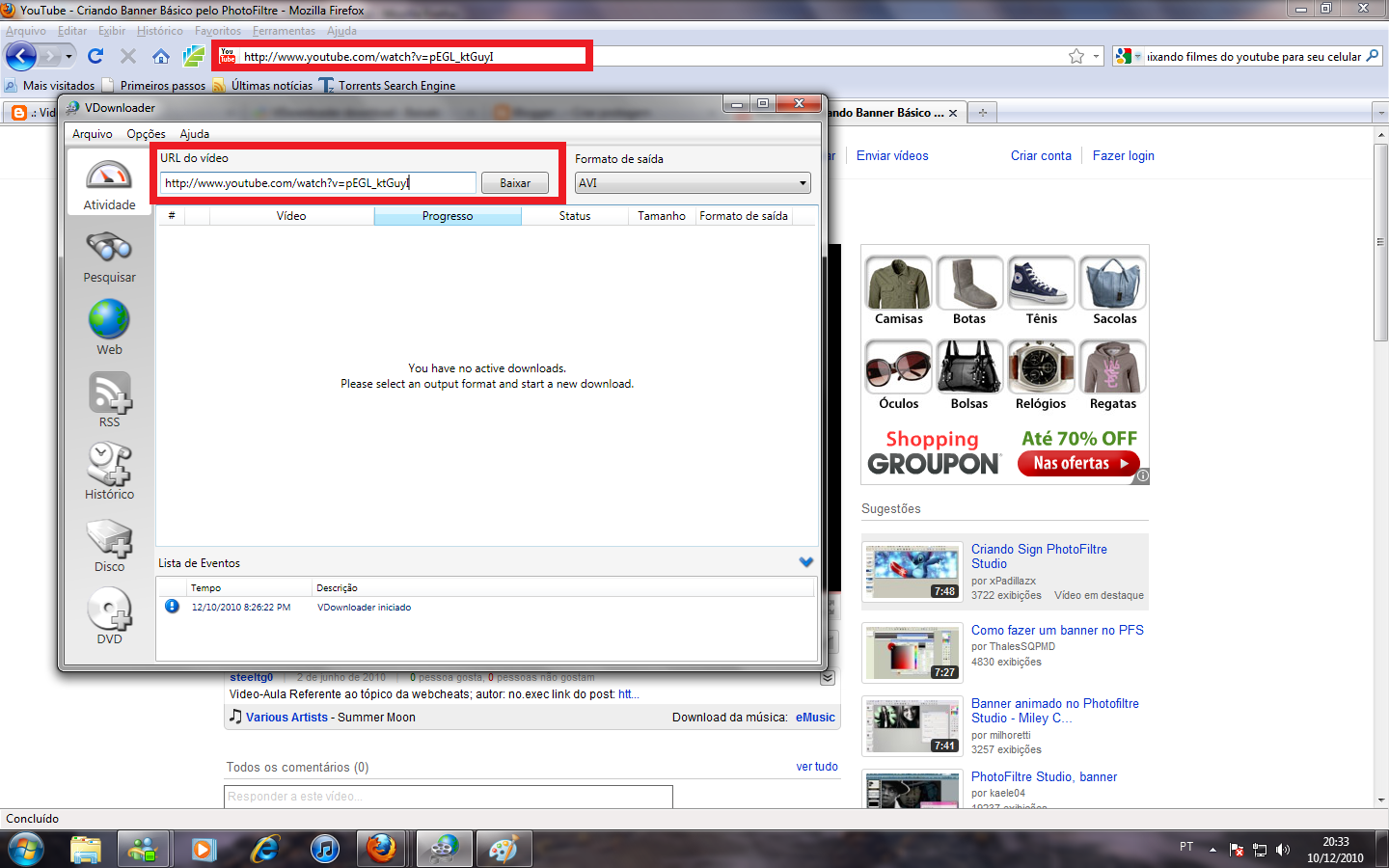Click Nas ofertas Groupon button
This screenshot has width=1389, height=868.
[1078, 463]
